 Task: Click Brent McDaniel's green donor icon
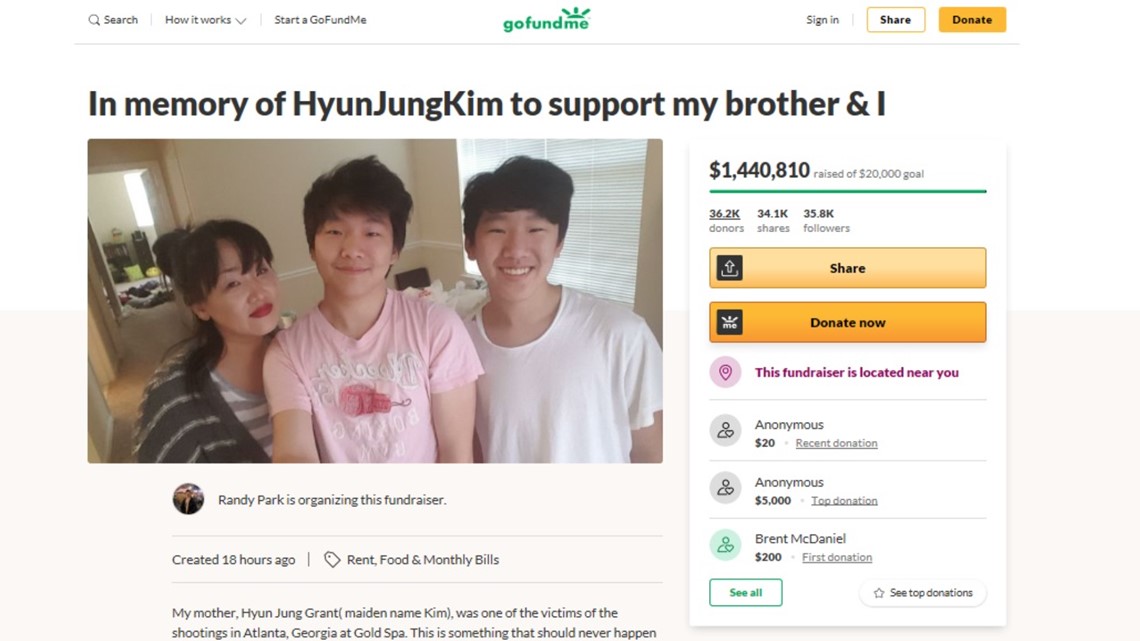725,545
